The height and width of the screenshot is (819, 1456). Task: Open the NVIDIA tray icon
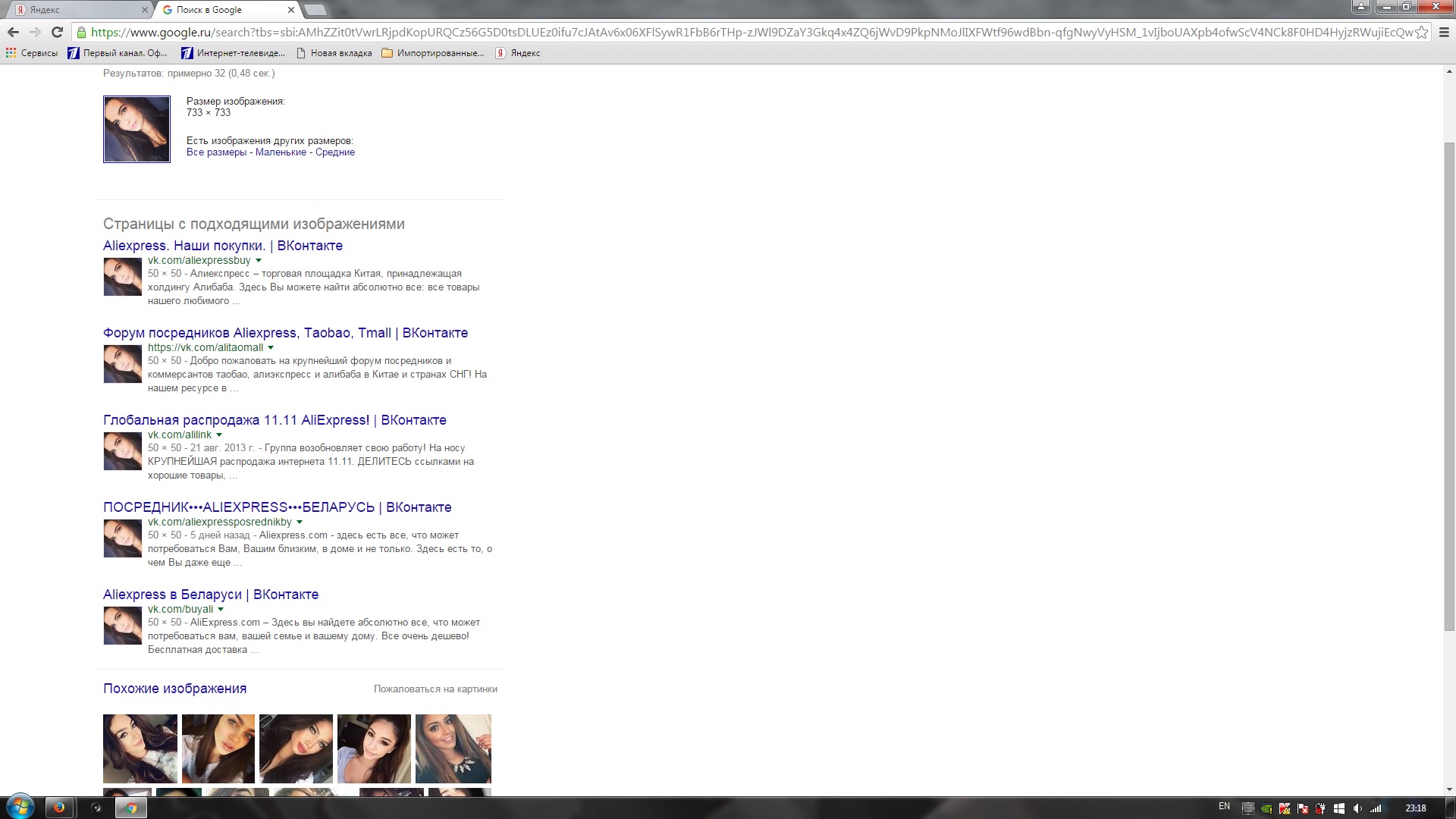pos(1266,808)
